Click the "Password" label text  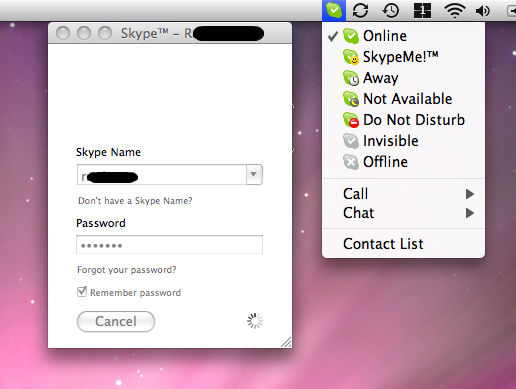pos(101,223)
